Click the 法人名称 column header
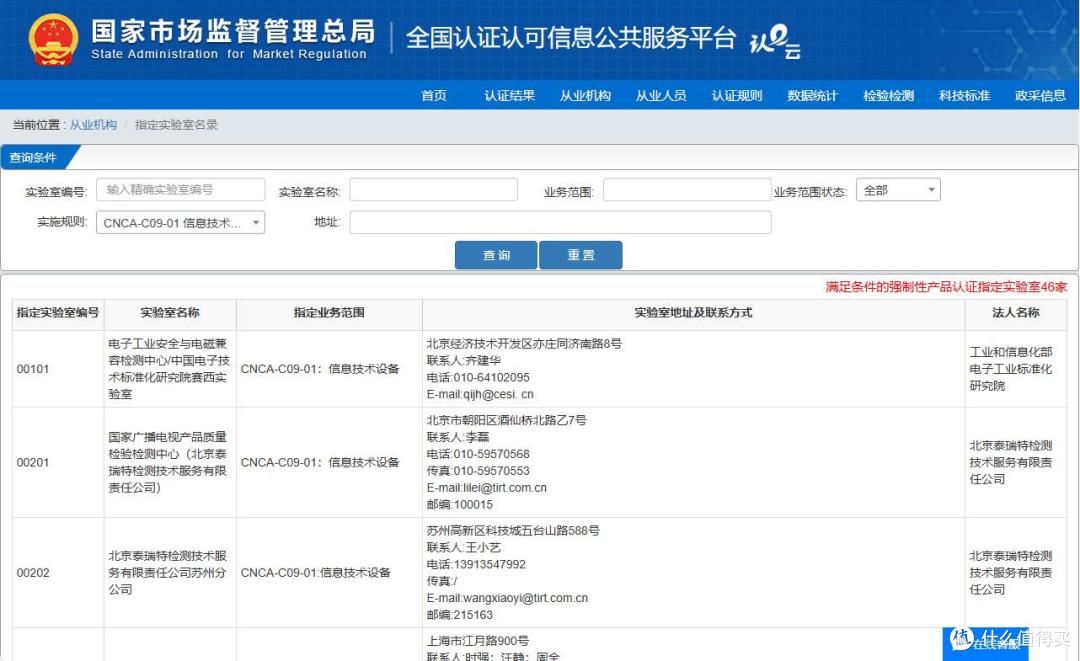1080x661 pixels. click(1016, 313)
